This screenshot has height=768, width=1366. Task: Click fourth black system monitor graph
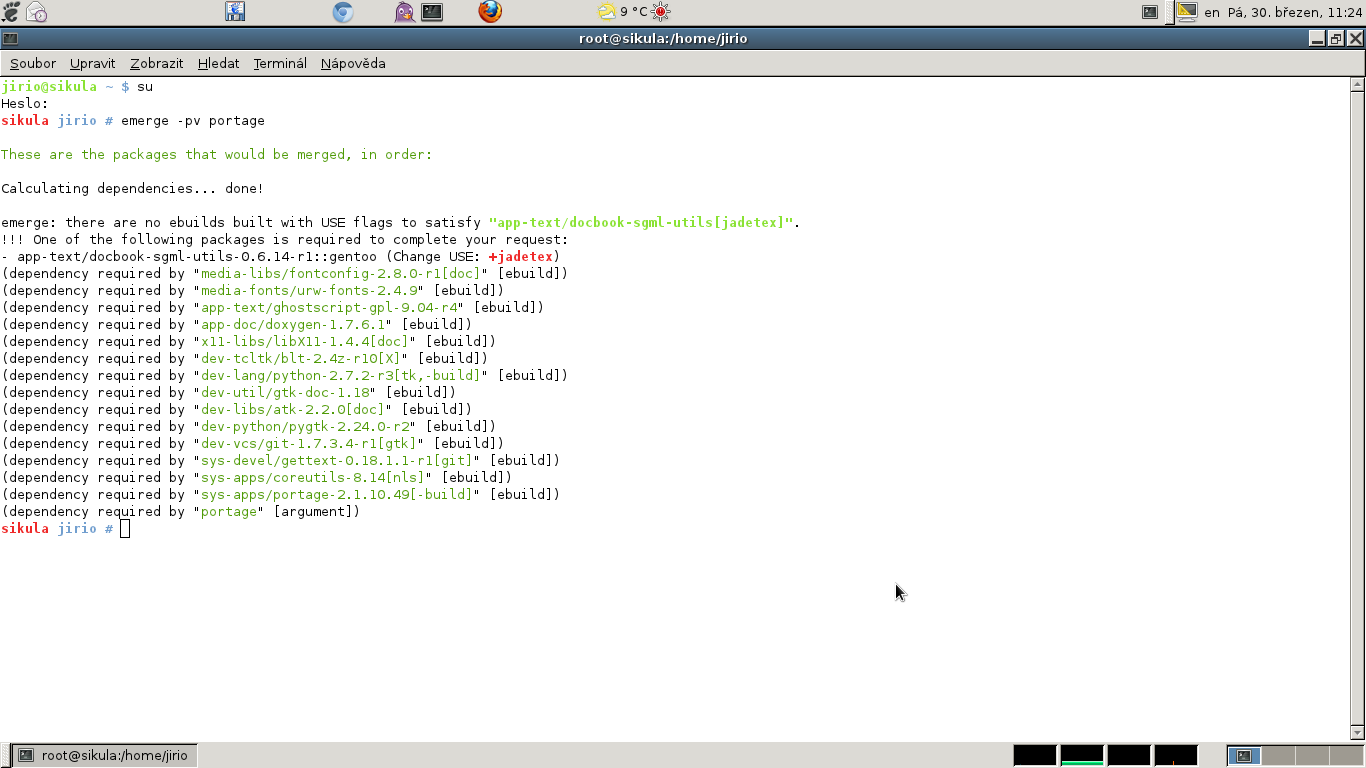point(1176,755)
